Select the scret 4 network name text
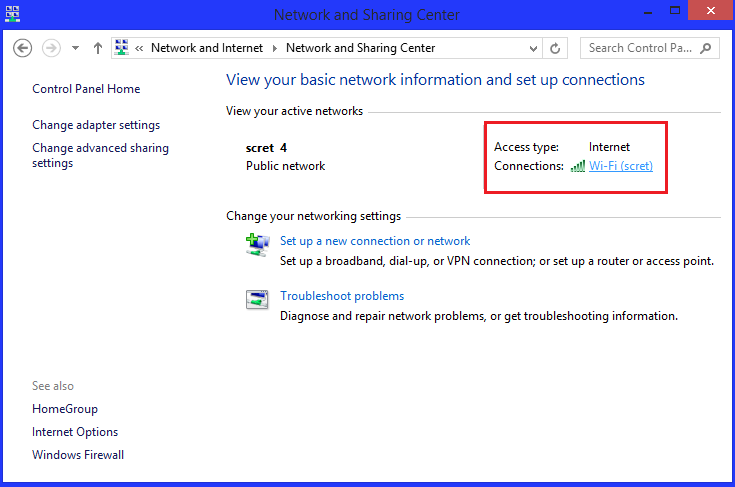 (x=266, y=148)
